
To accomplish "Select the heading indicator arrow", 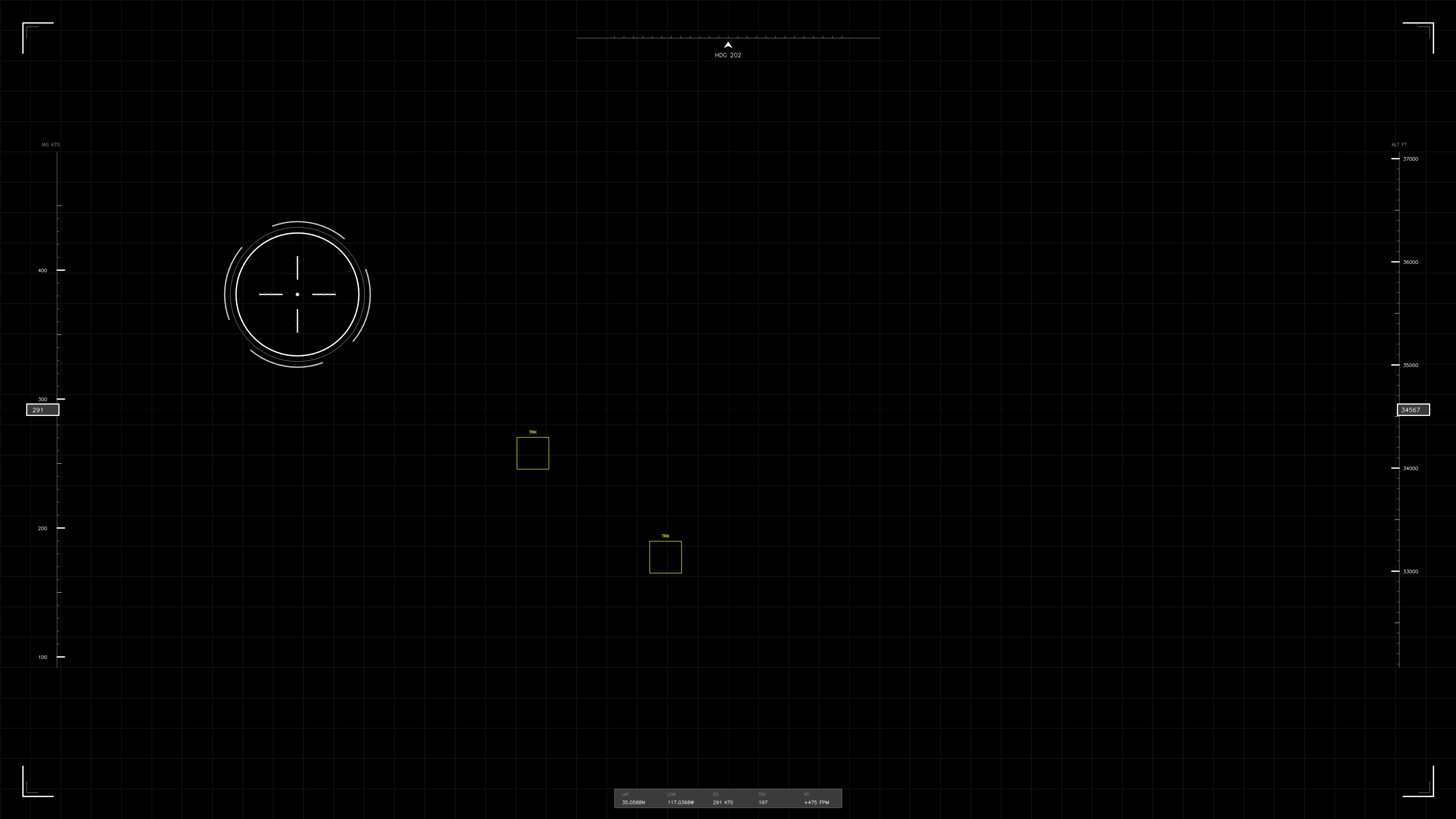I will pos(728,45).
